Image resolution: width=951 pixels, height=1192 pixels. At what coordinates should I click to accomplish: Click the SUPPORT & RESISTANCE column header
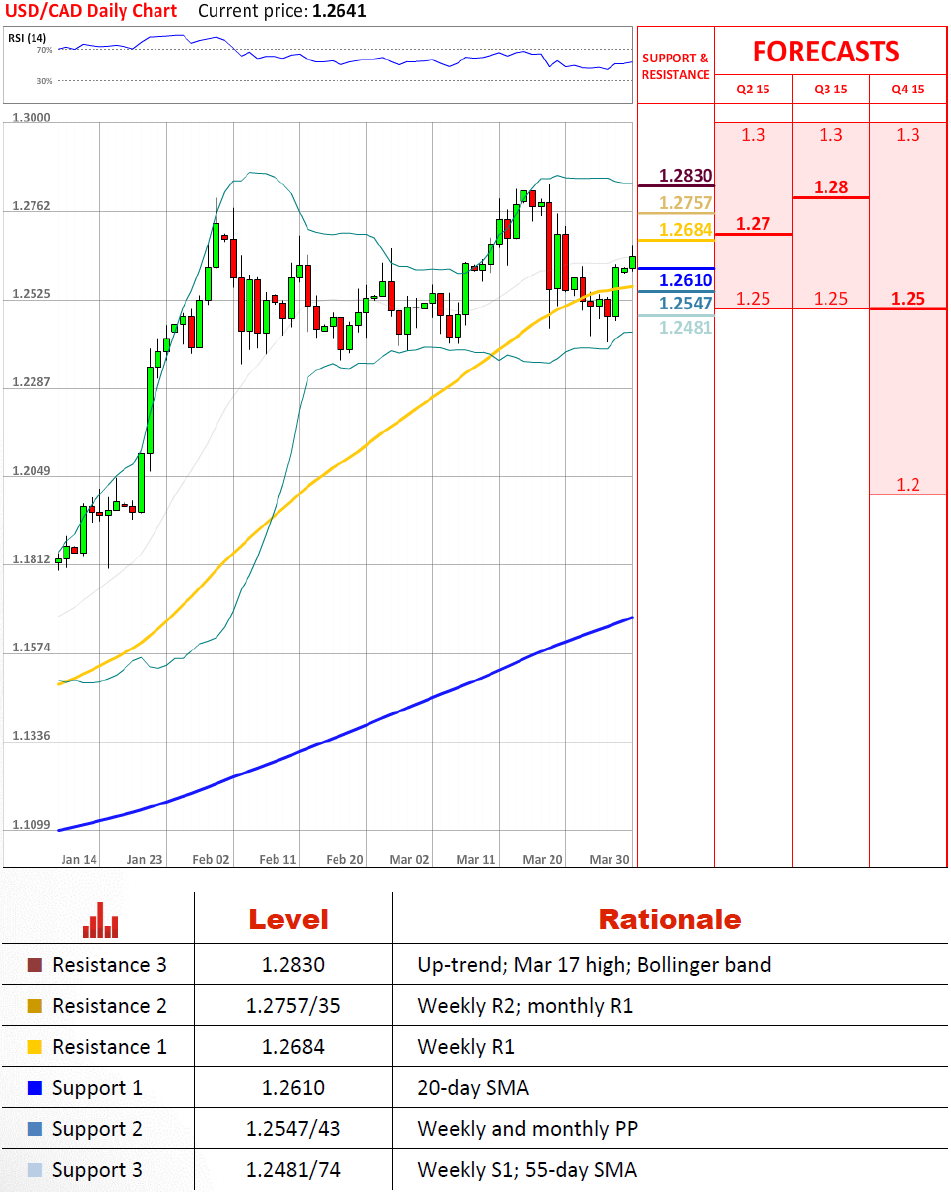point(675,66)
